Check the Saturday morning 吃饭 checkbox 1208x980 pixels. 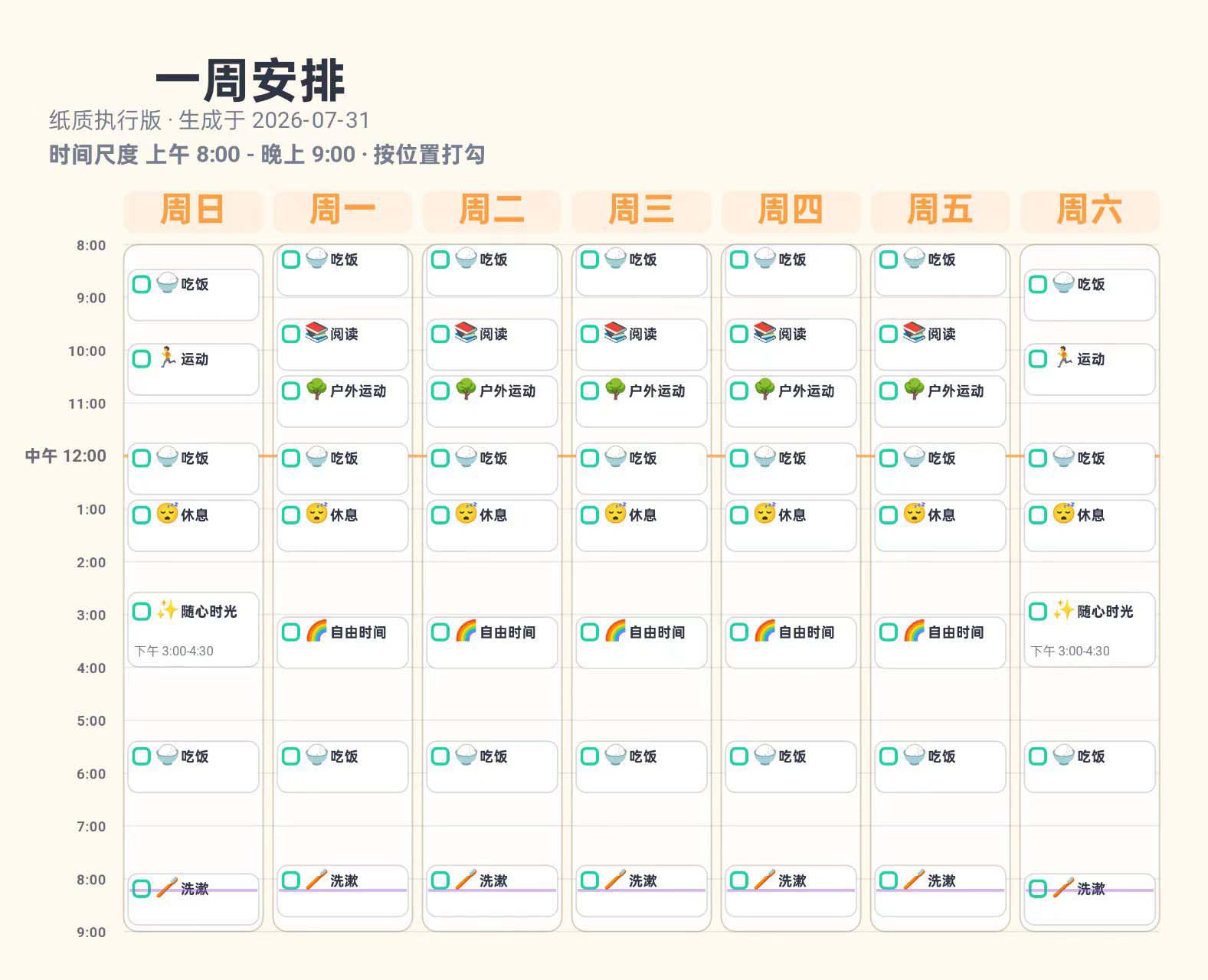(x=1038, y=285)
